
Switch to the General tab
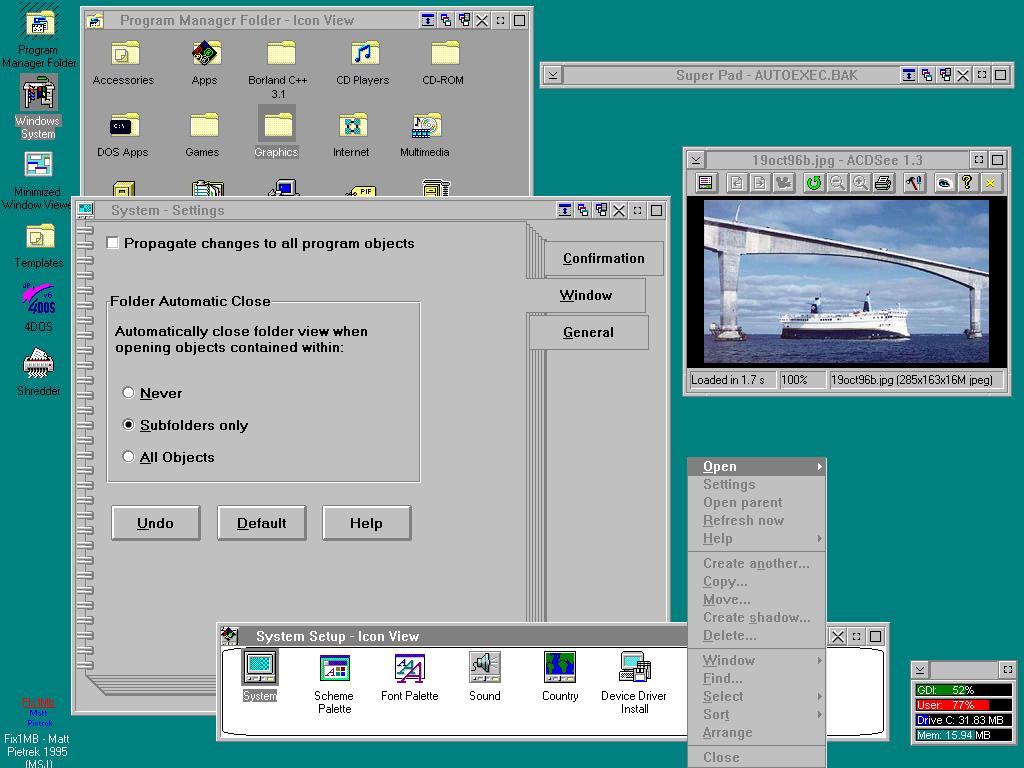click(x=588, y=332)
